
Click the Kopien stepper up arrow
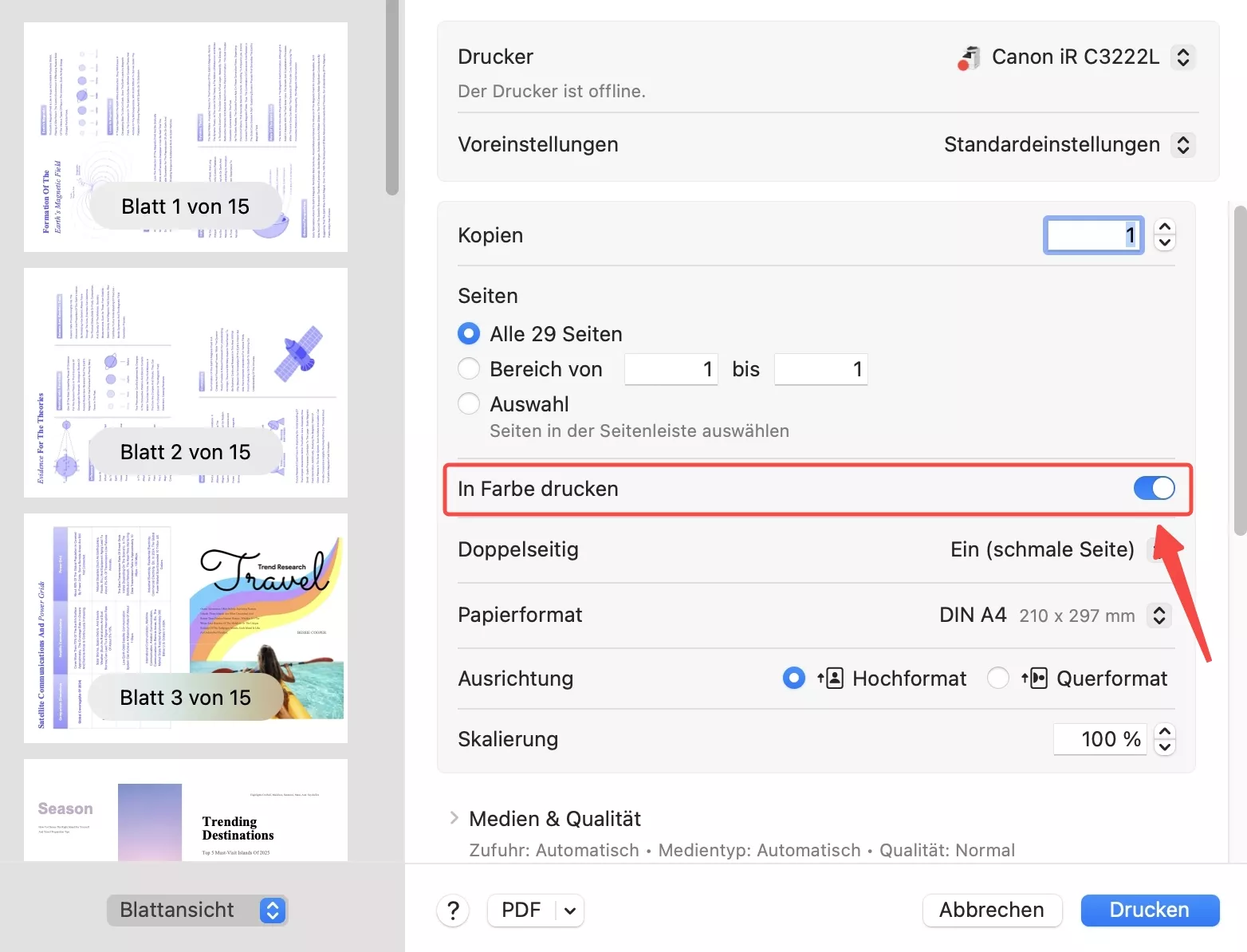1164,227
